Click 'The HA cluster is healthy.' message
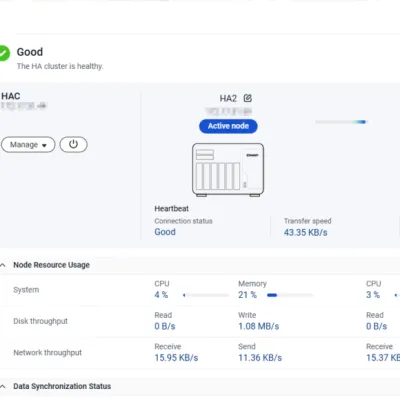 60,66
